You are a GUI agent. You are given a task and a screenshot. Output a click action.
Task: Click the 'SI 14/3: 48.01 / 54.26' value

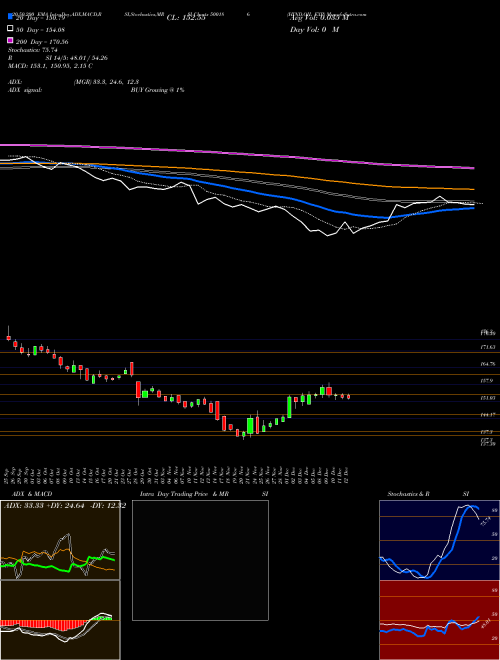point(77,58)
